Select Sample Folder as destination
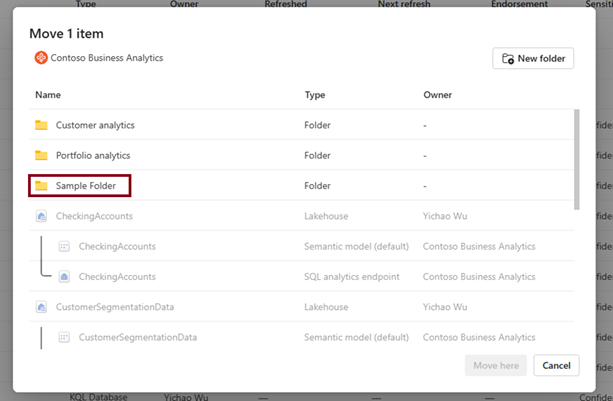Screen dimensions: 613x401 pos(86,186)
